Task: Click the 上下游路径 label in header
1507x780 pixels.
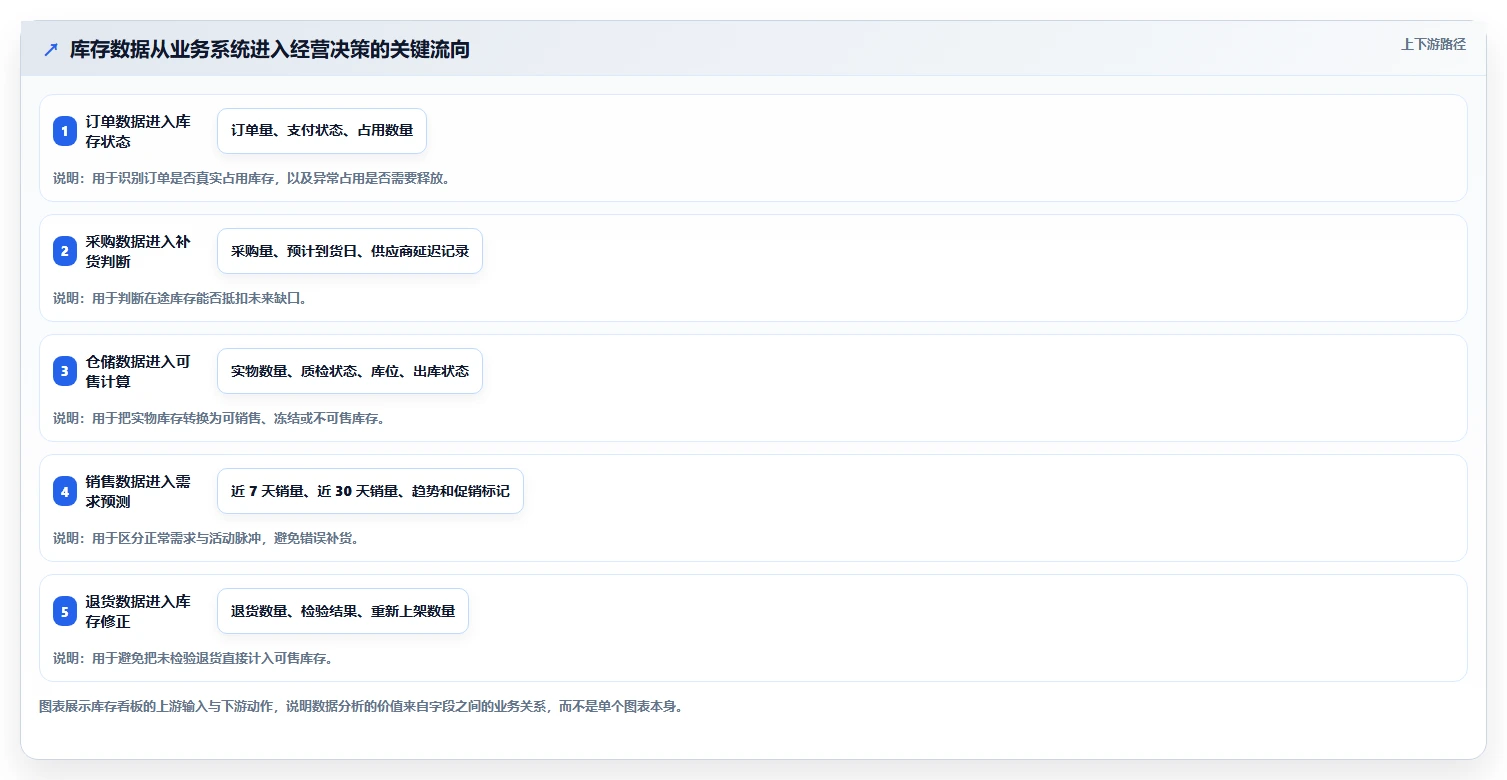Action: tap(1433, 44)
